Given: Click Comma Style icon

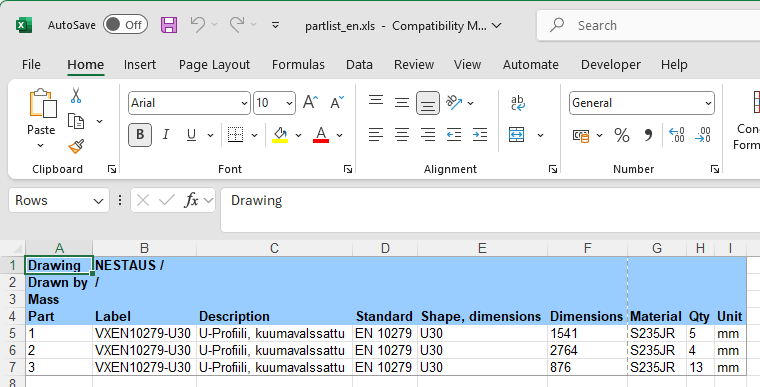Looking at the screenshot, I should [x=648, y=135].
